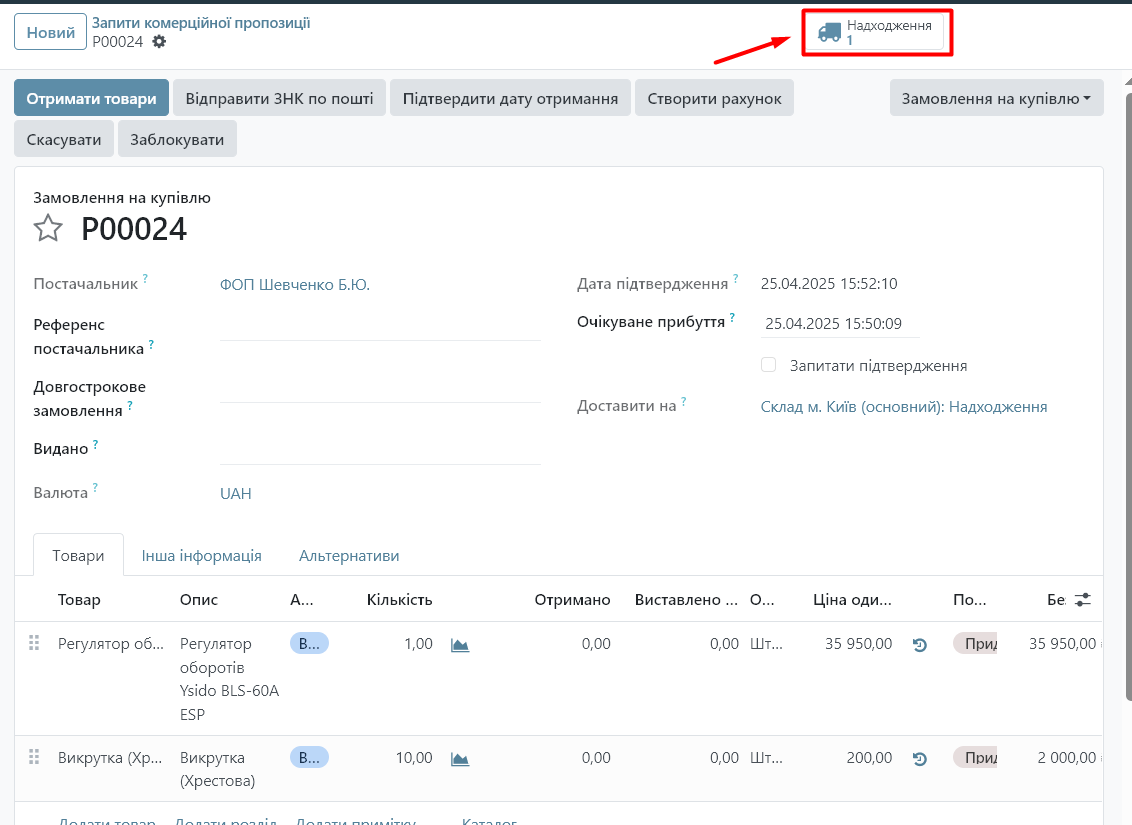Click price history icon in Регулятор row
Image resolution: width=1132 pixels, height=825 pixels.
[920, 645]
